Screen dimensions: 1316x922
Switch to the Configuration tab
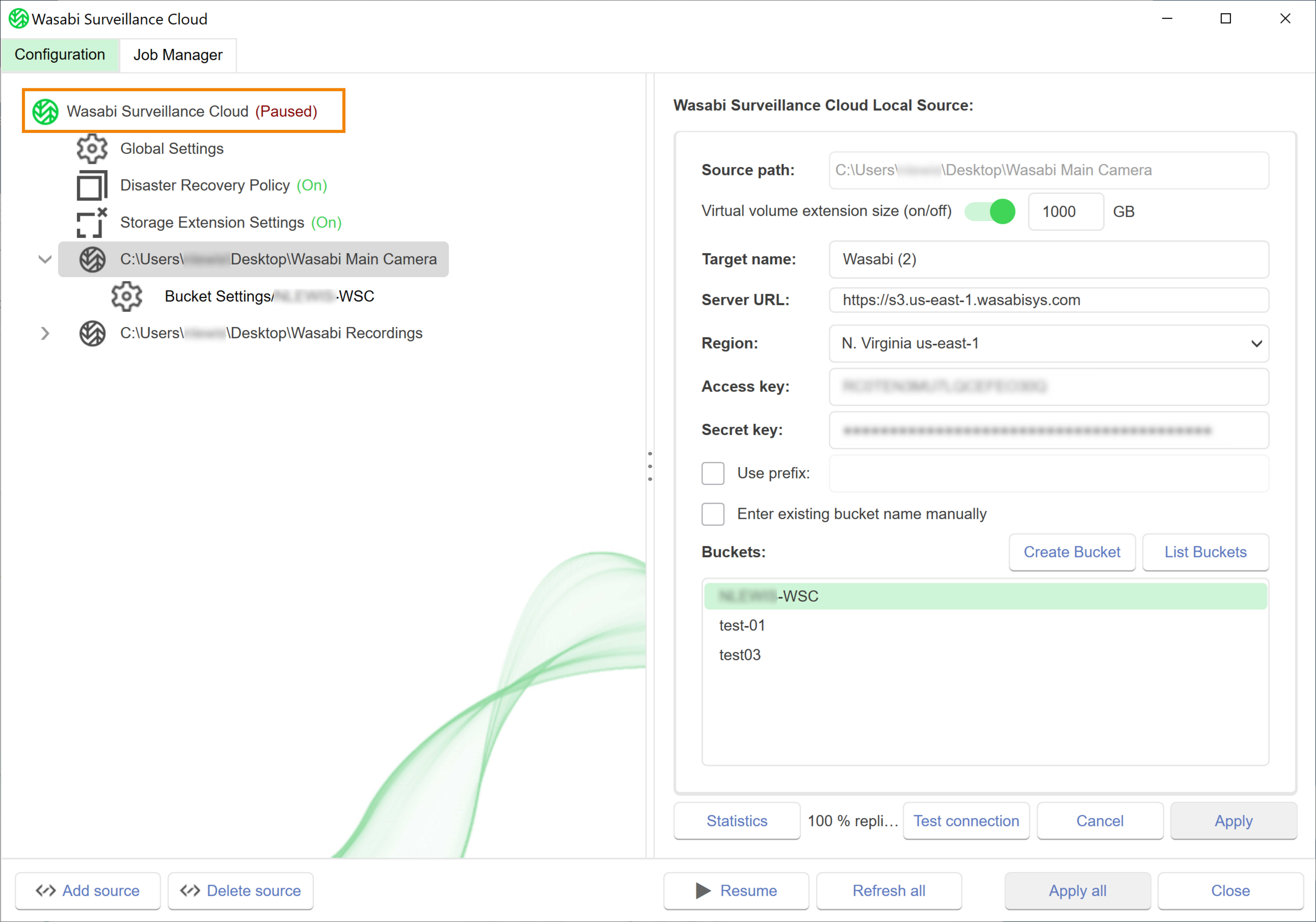[x=60, y=55]
